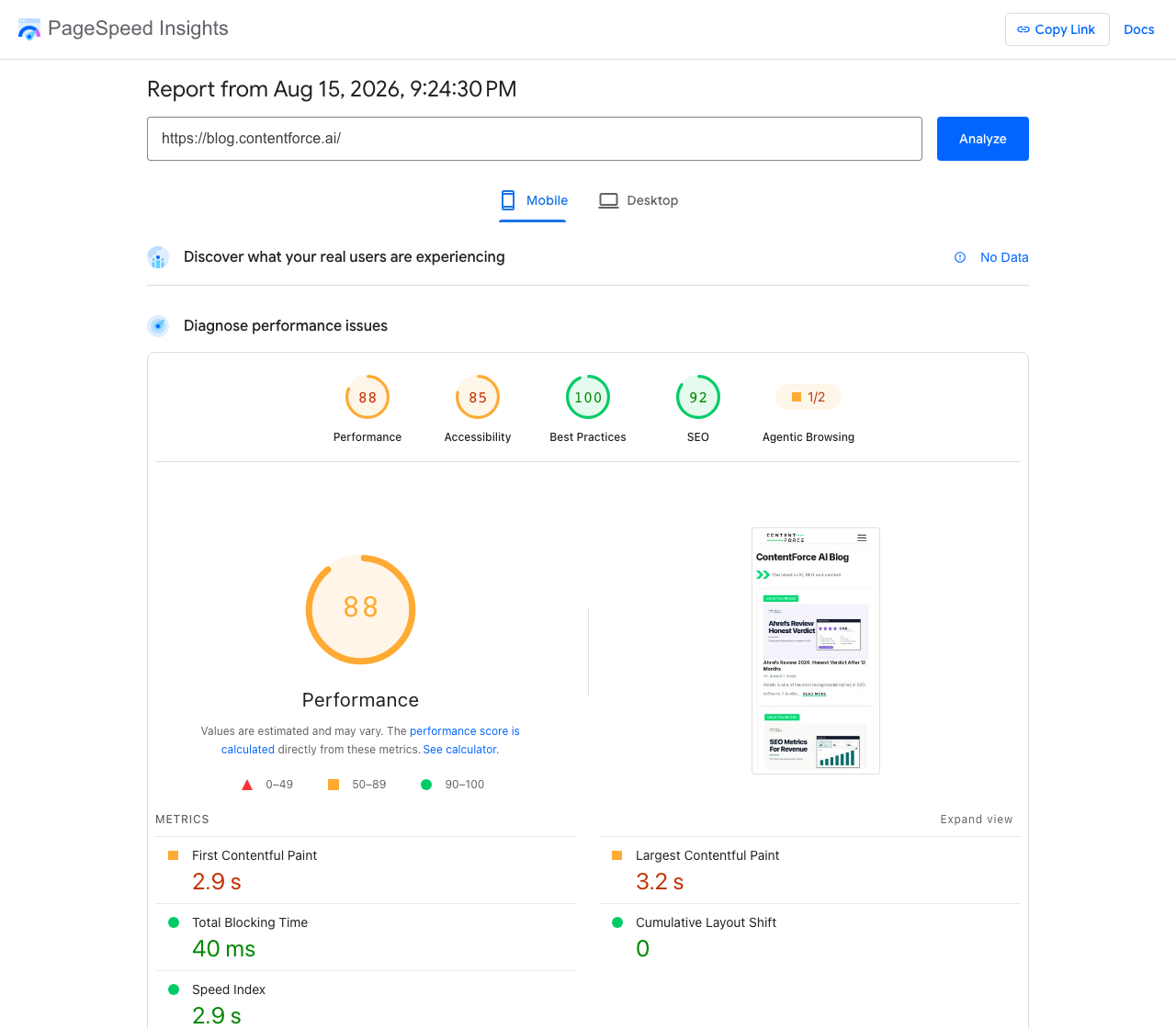The height and width of the screenshot is (1029, 1176).
Task: Click the No Data info icon
Action: pyautogui.click(x=959, y=257)
